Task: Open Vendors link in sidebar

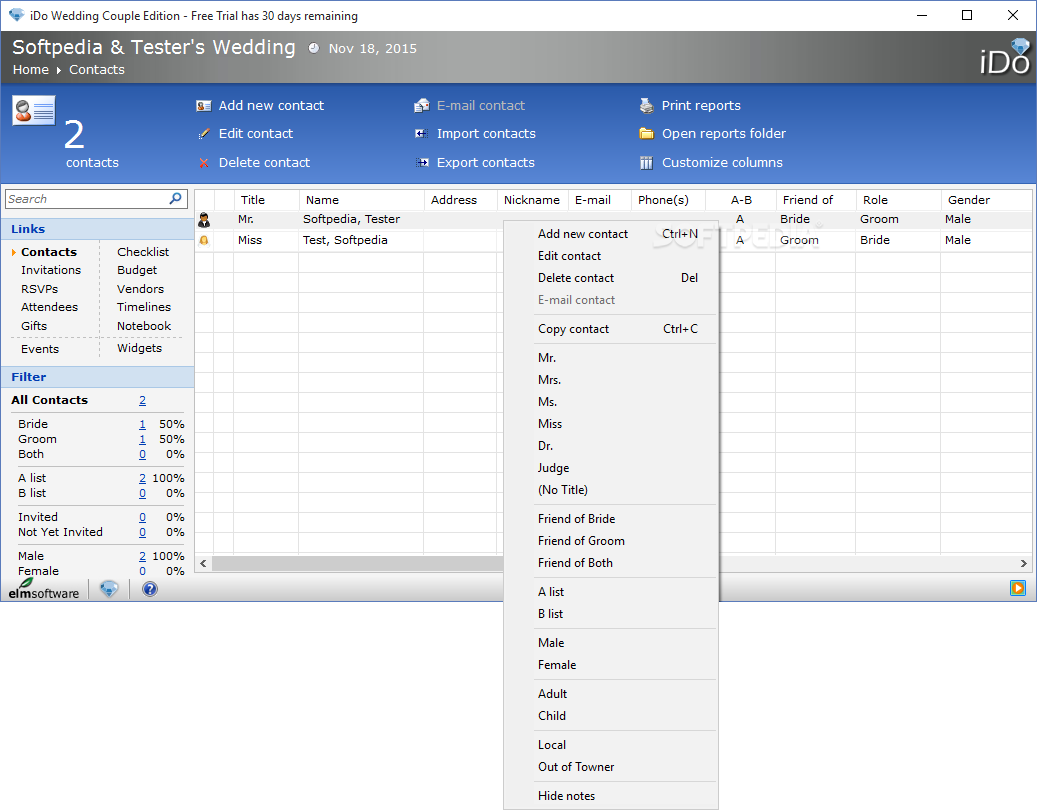Action: (140, 289)
